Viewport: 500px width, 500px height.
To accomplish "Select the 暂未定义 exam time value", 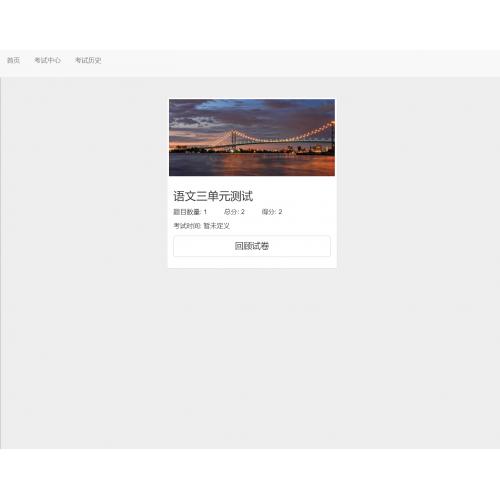I will [217, 226].
